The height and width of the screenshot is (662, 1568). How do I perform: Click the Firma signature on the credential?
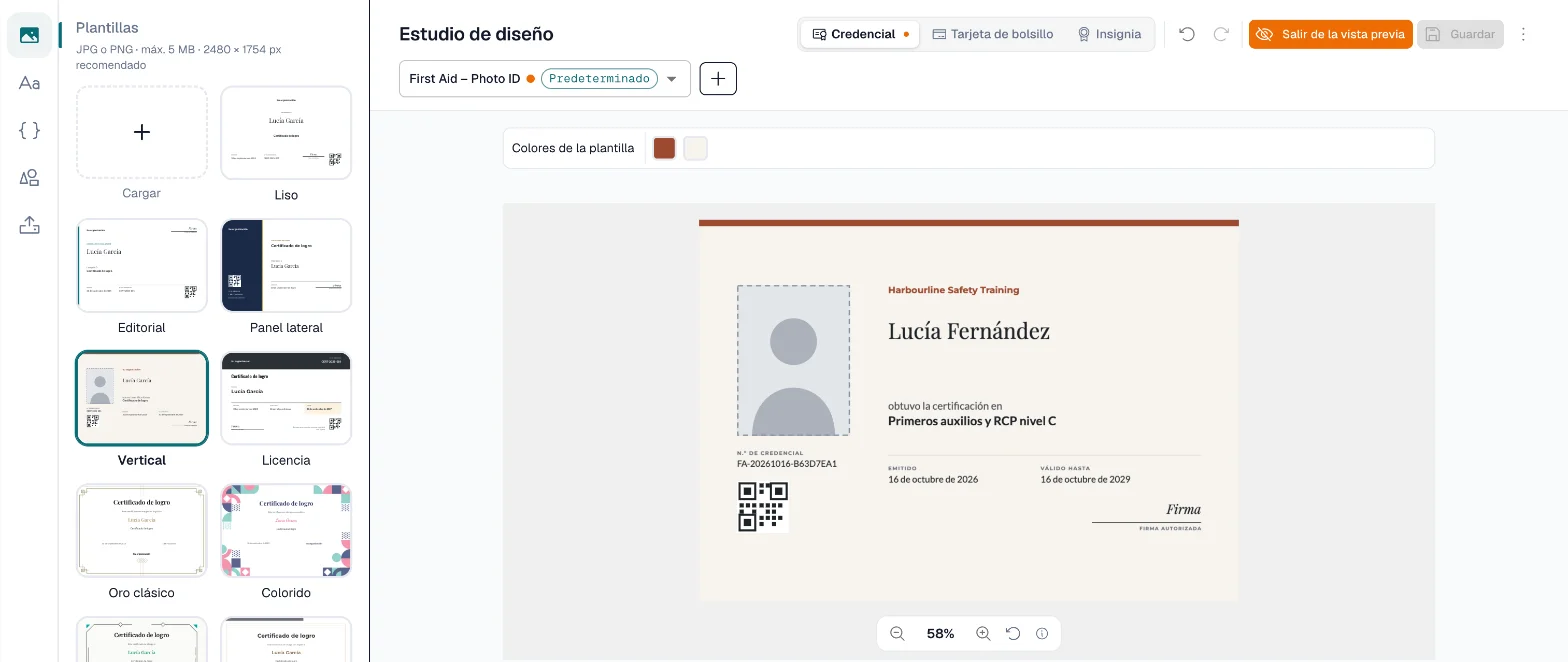pos(1183,509)
